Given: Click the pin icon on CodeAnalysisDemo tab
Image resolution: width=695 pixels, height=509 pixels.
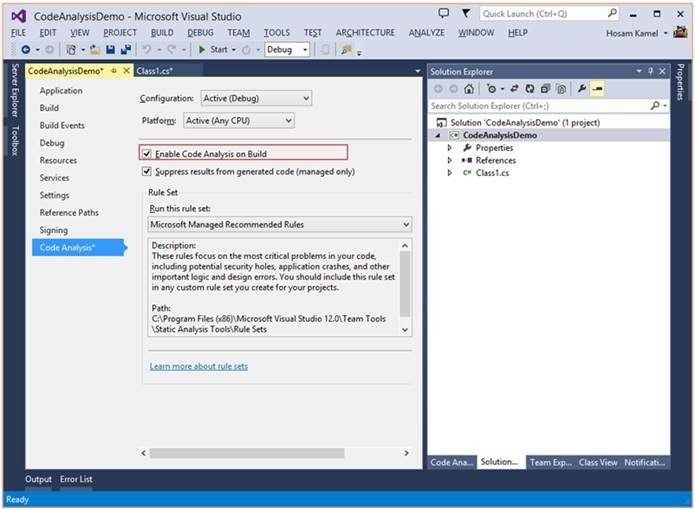Looking at the screenshot, I should 114,70.
